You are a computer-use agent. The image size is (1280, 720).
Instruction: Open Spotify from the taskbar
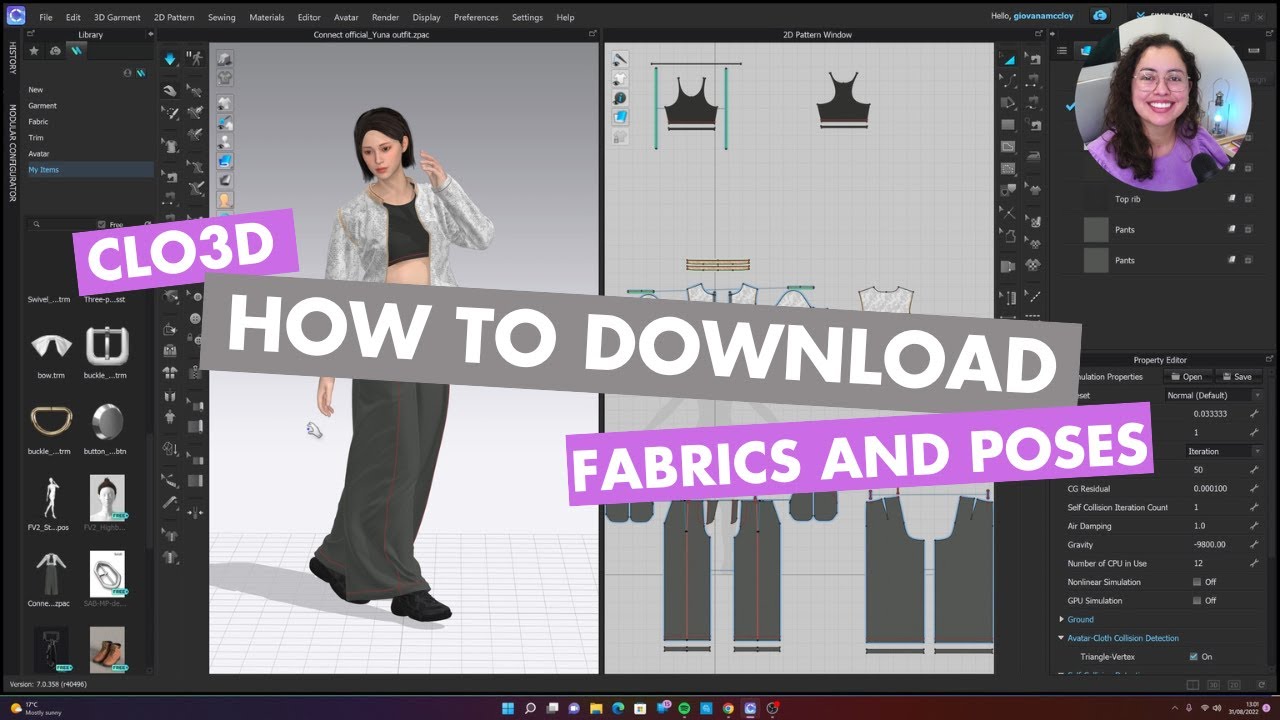point(684,708)
